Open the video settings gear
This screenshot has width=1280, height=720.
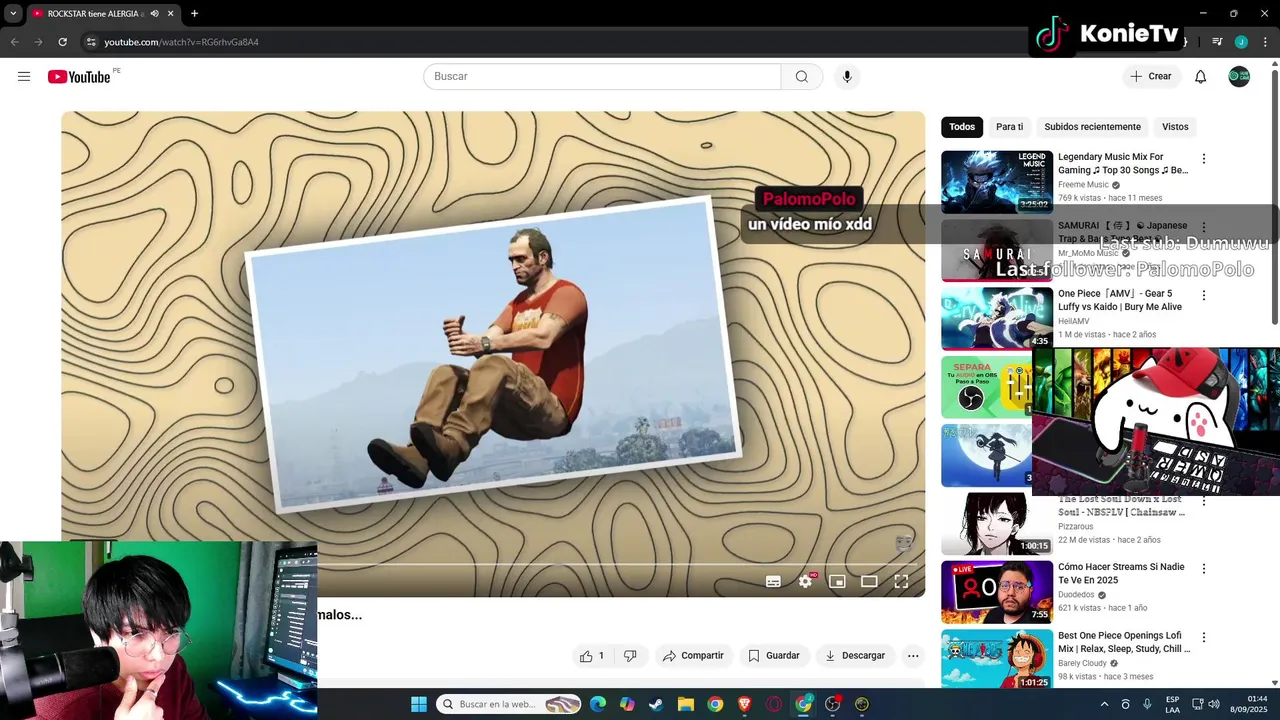pyautogui.click(x=805, y=581)
